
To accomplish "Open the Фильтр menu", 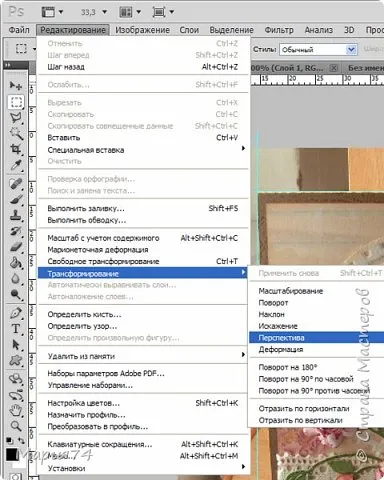I will (x=279, y=30).
